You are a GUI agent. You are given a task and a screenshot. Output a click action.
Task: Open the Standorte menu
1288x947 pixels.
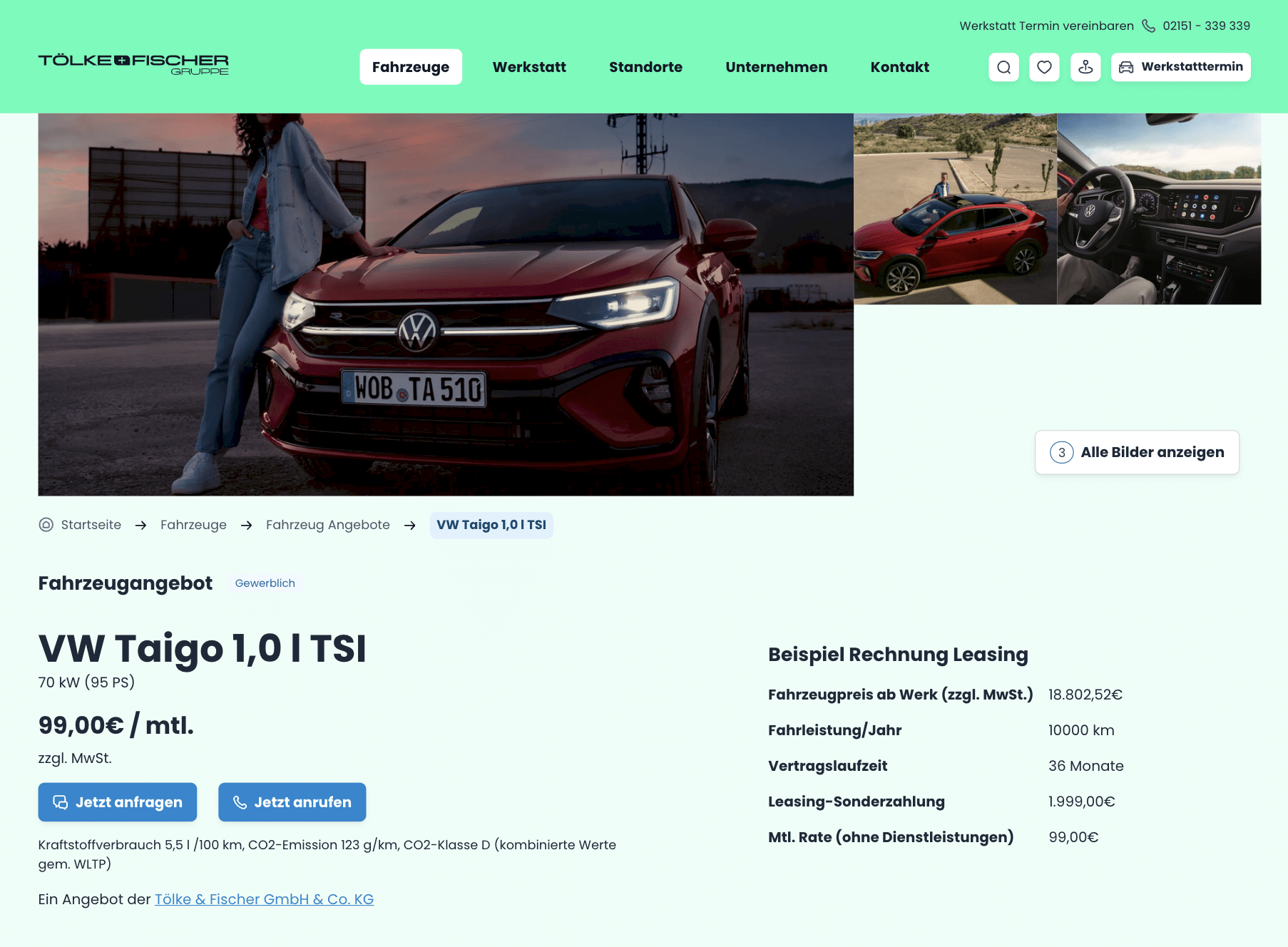[x=645, y=67]
